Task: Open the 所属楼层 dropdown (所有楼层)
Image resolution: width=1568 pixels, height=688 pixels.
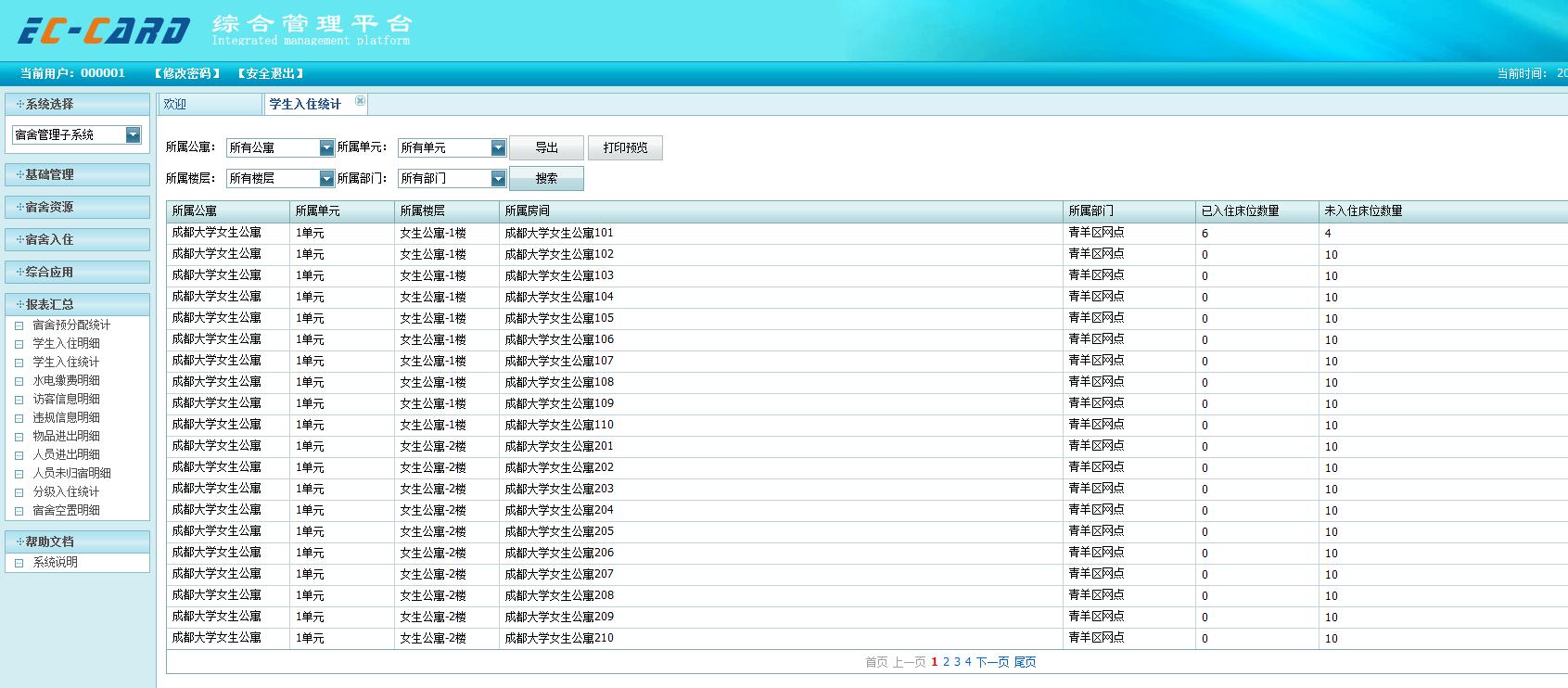Action: [326, 179]
